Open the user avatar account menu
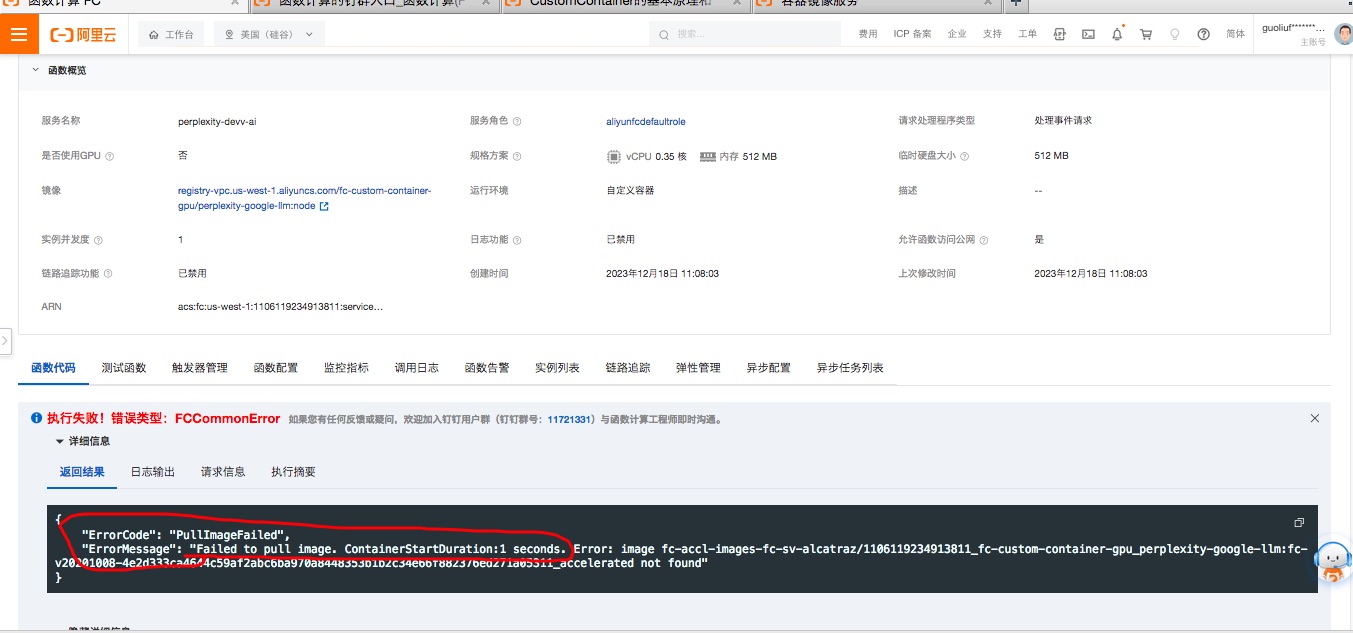The image size is (1353, 633). (1343, 35)
